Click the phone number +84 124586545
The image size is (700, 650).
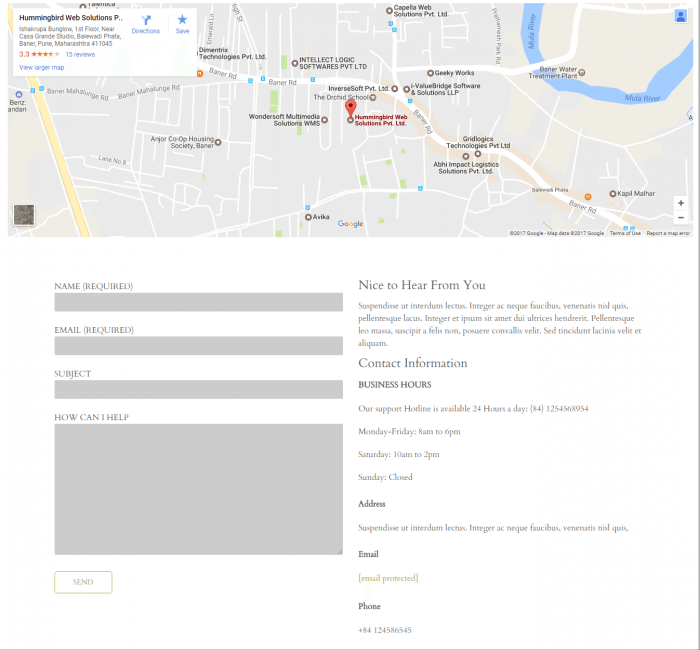[385, 630]
